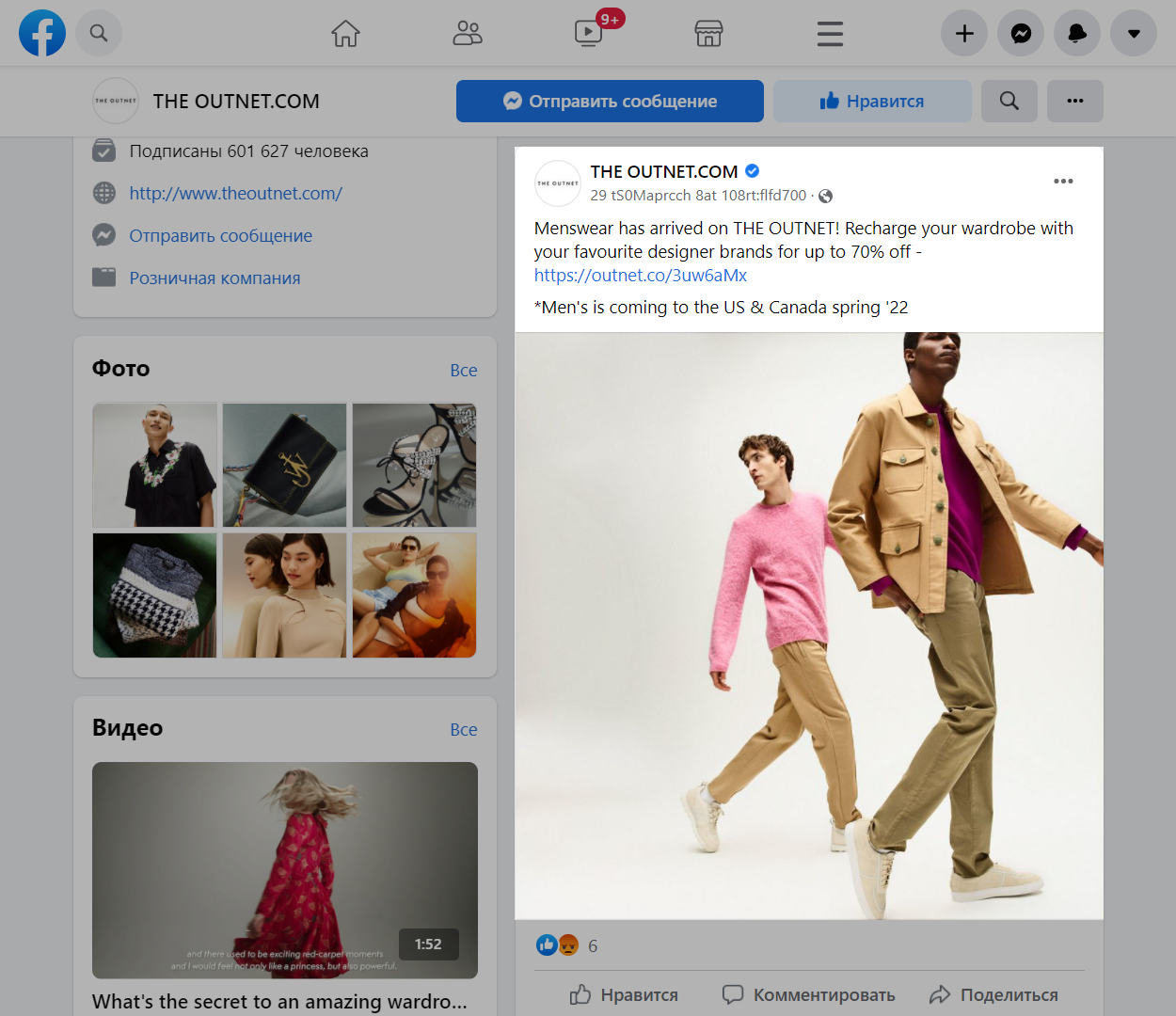Open the theoutnet.com website link
The height and width of the screenshot is (1016, 1176).
235,193
